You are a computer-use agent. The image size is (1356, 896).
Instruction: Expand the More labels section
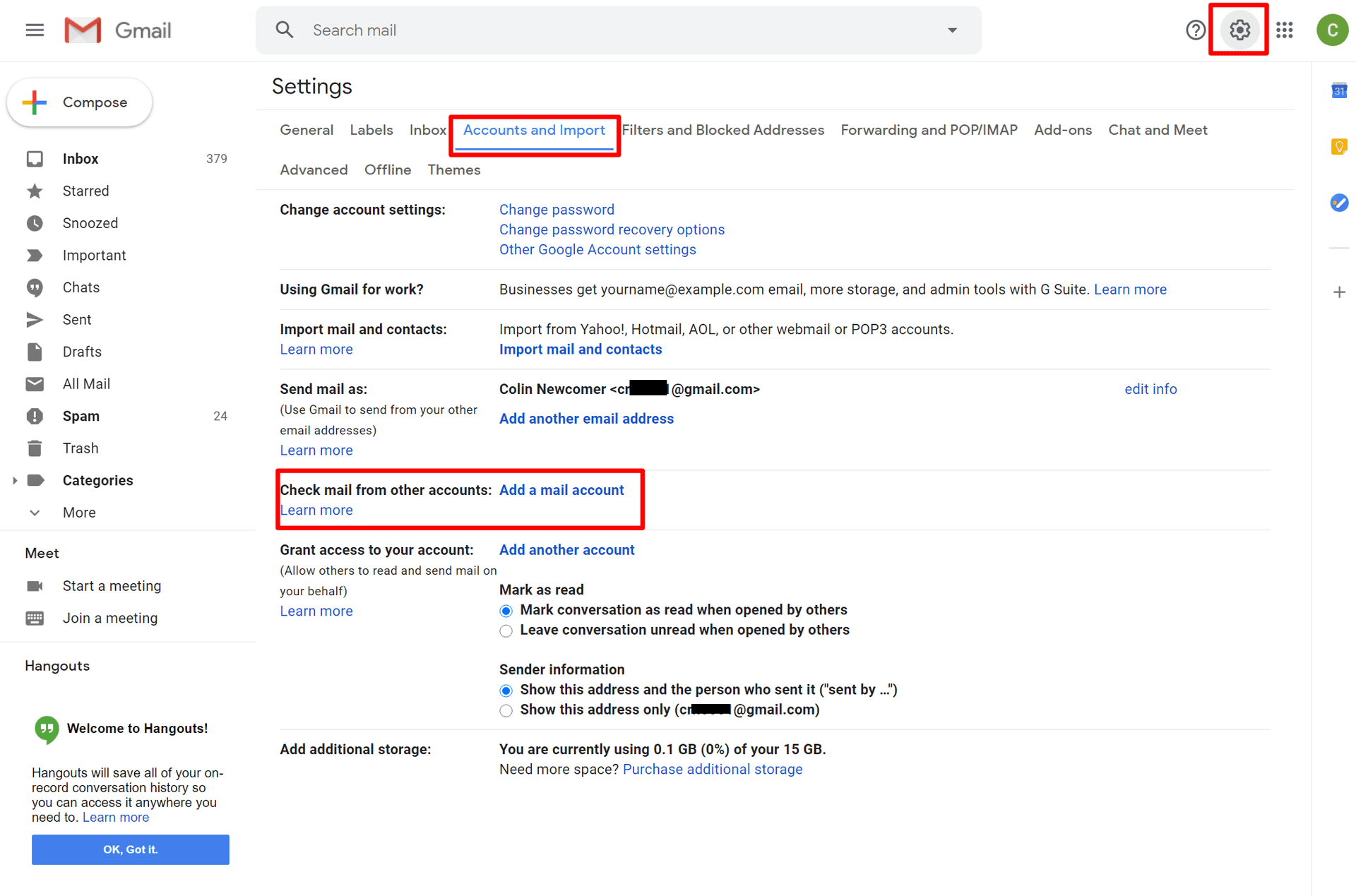[80, 513]
